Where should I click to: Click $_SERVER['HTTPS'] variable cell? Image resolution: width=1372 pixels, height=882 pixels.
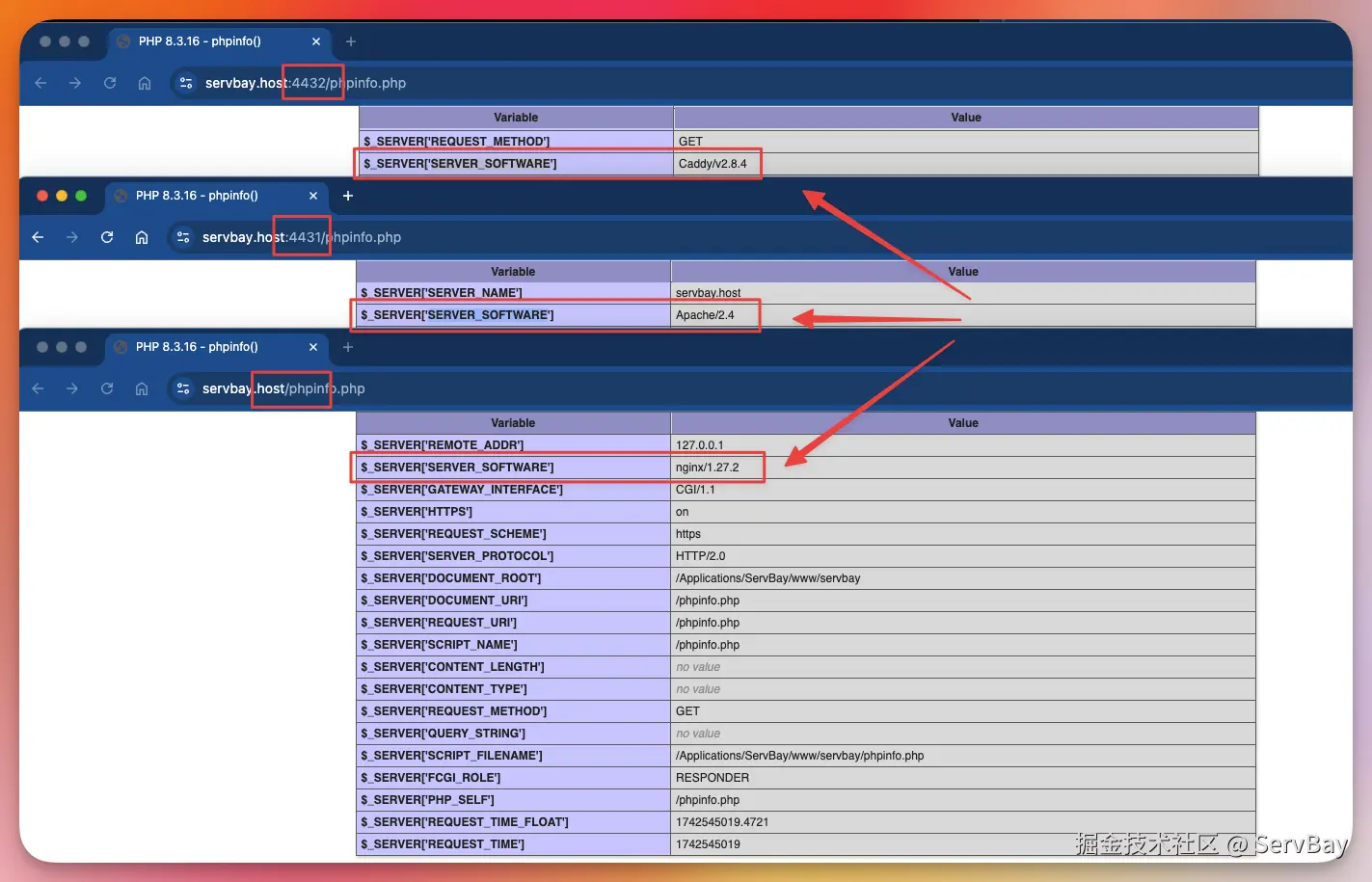[513, 512]
